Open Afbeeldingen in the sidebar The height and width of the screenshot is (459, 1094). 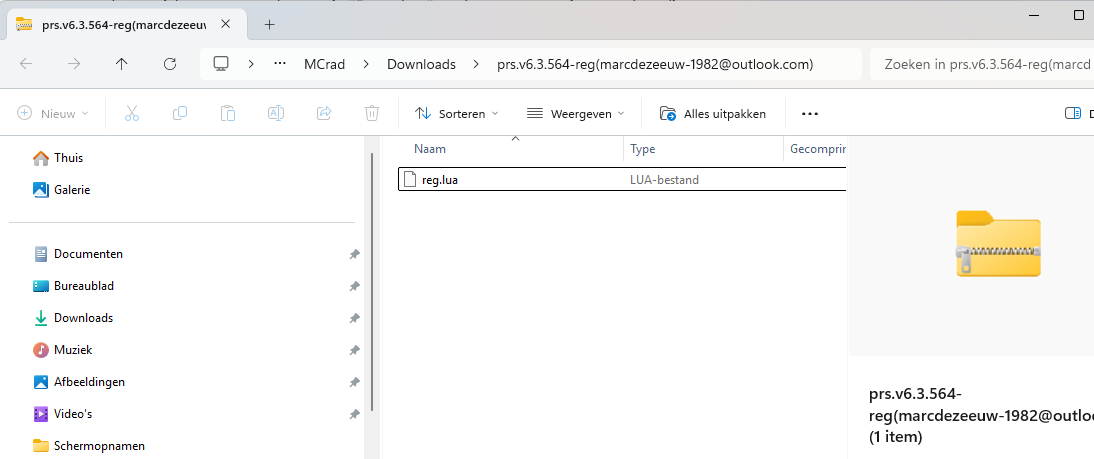click(x=89, y=382)
